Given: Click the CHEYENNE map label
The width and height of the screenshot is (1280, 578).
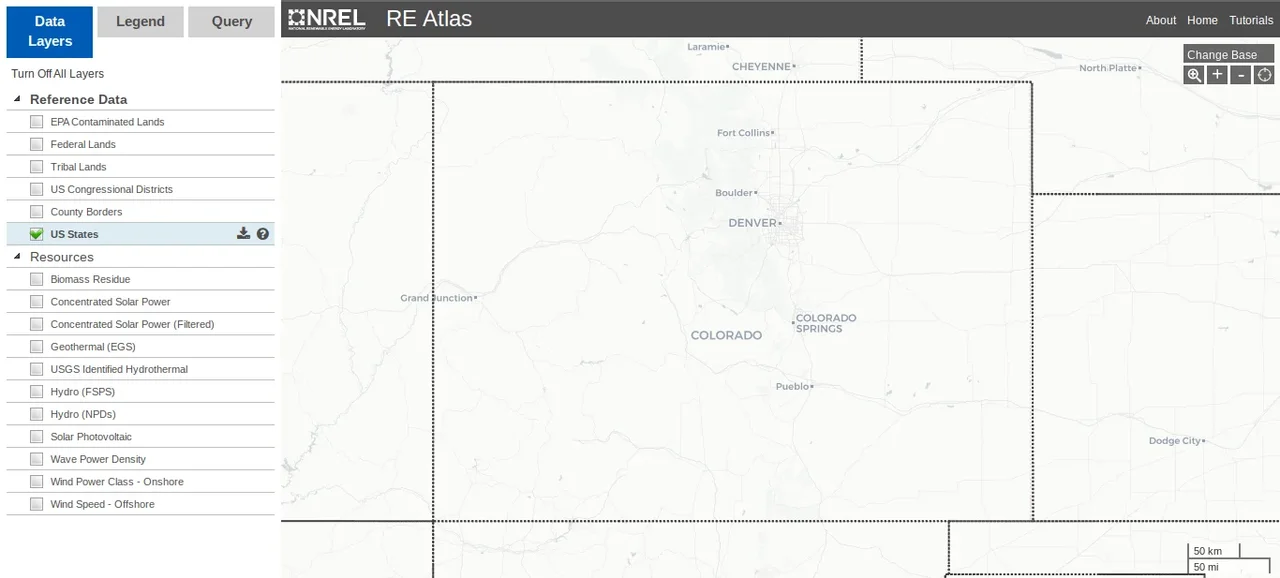Looking at the screenshot, I should (762, 67).
